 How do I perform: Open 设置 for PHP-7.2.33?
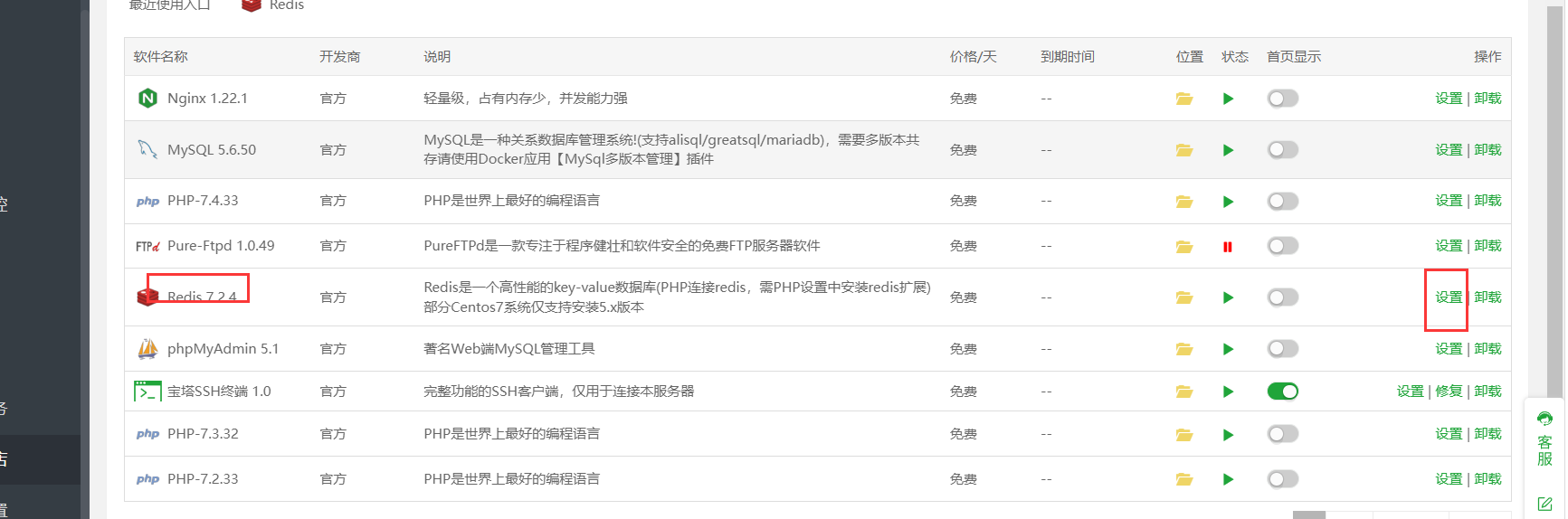coord(1449,479)
